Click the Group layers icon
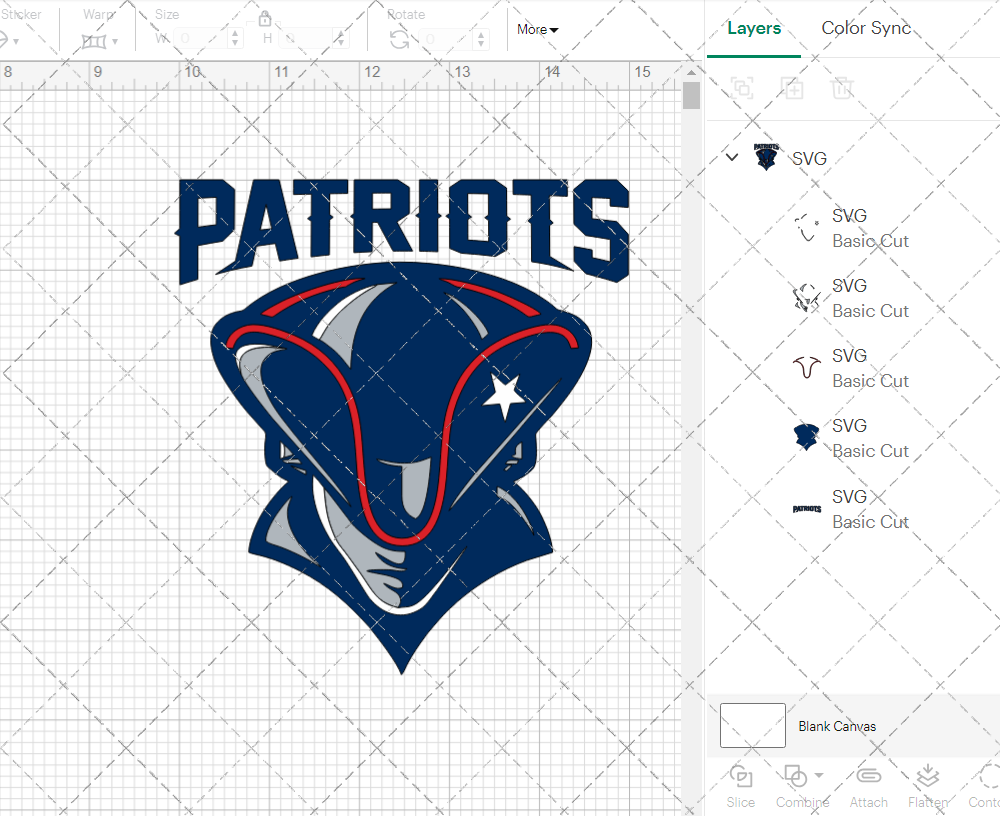1000x816 pixels. coord(742,88)
